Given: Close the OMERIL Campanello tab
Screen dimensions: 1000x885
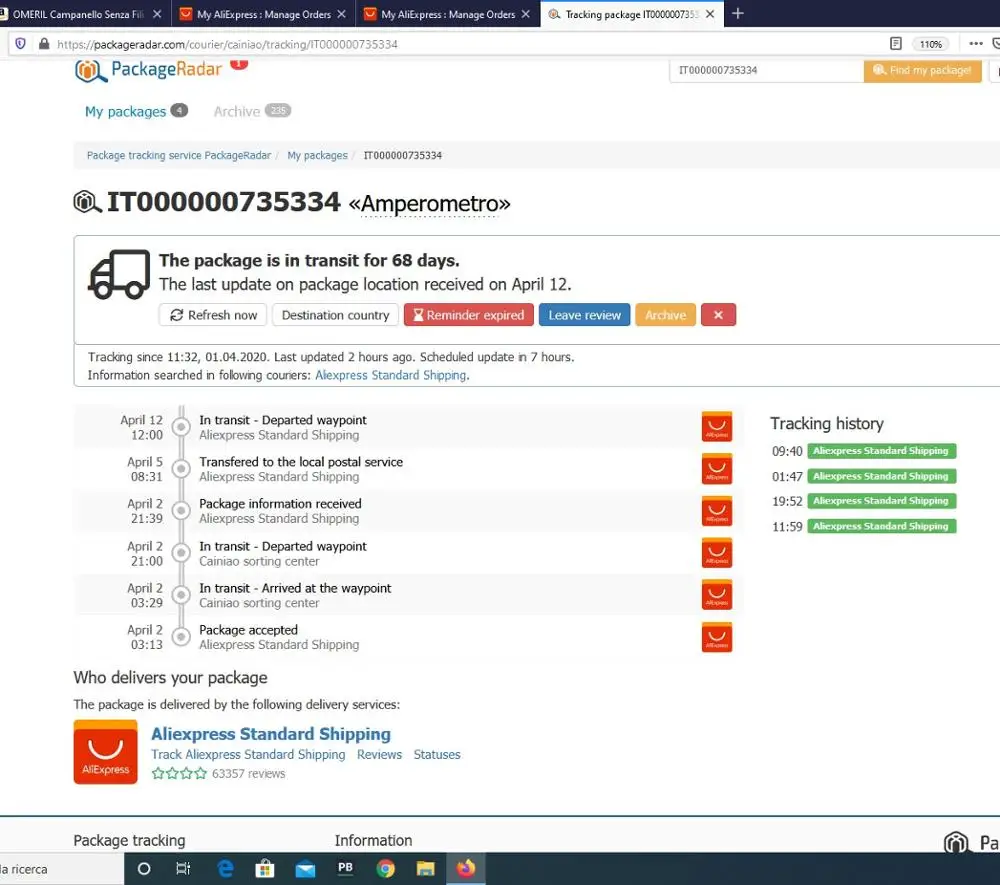Looking at the screenshot, I should [157, 14].
